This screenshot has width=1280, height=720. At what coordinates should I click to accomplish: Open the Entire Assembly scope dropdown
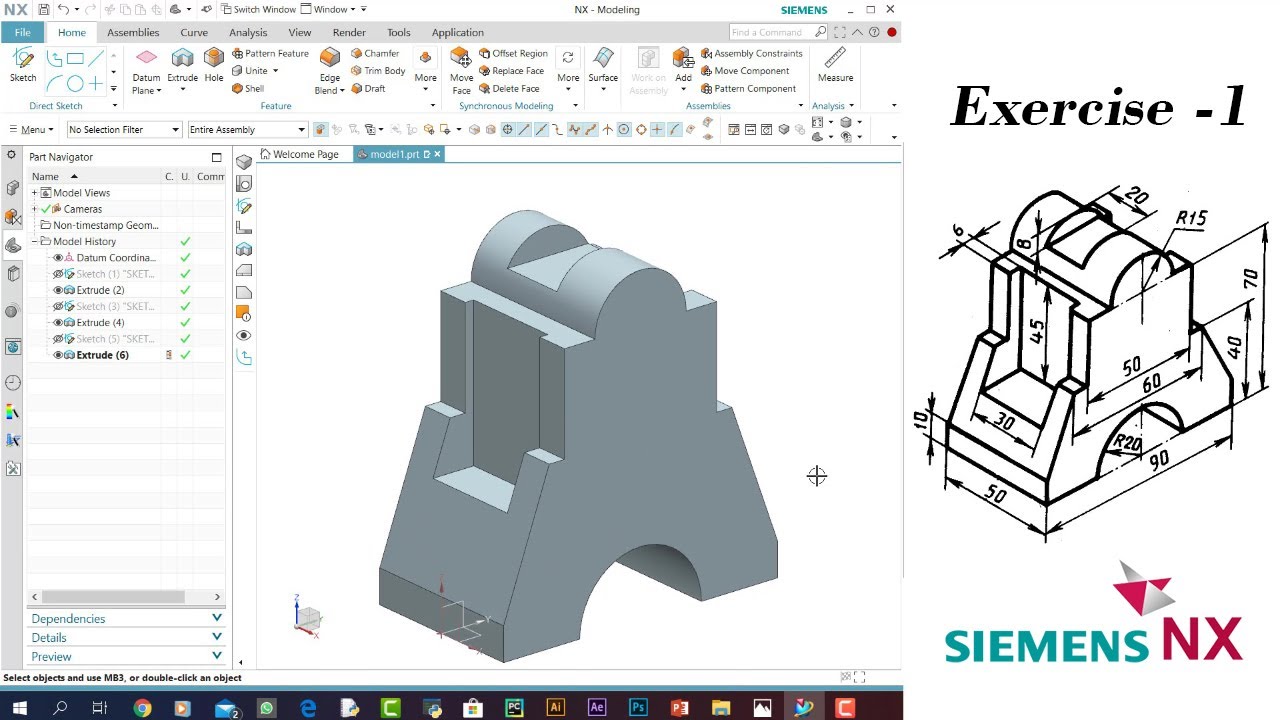247,129
